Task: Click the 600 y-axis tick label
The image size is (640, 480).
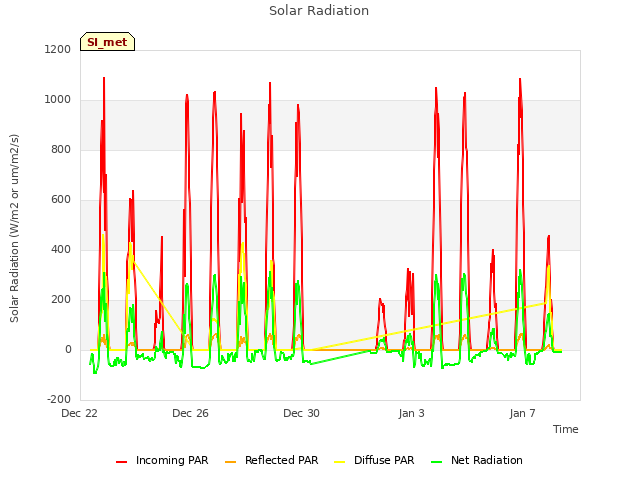Action: 61,200
